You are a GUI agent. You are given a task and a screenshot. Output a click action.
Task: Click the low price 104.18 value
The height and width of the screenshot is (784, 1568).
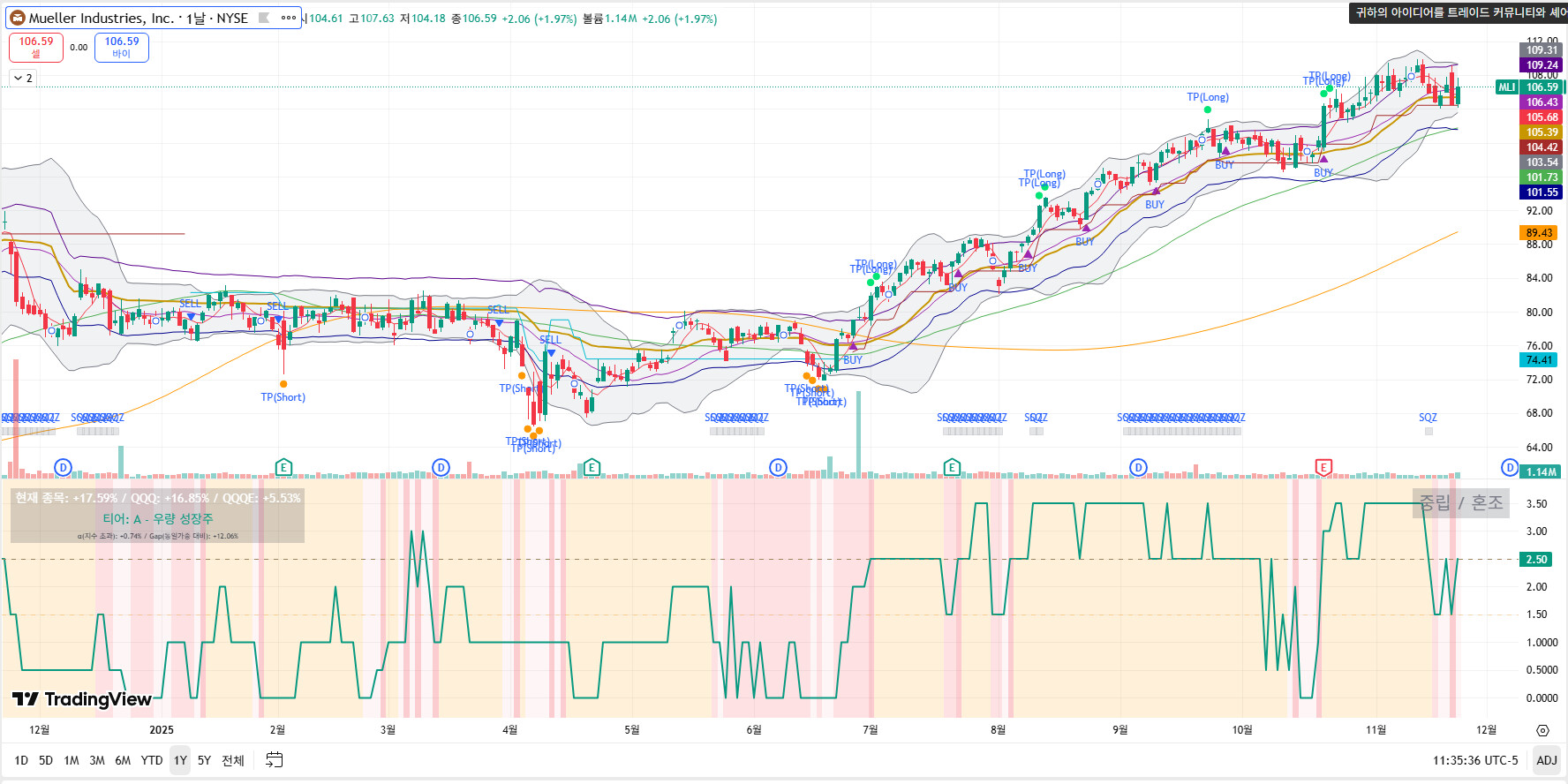point(428,19)
